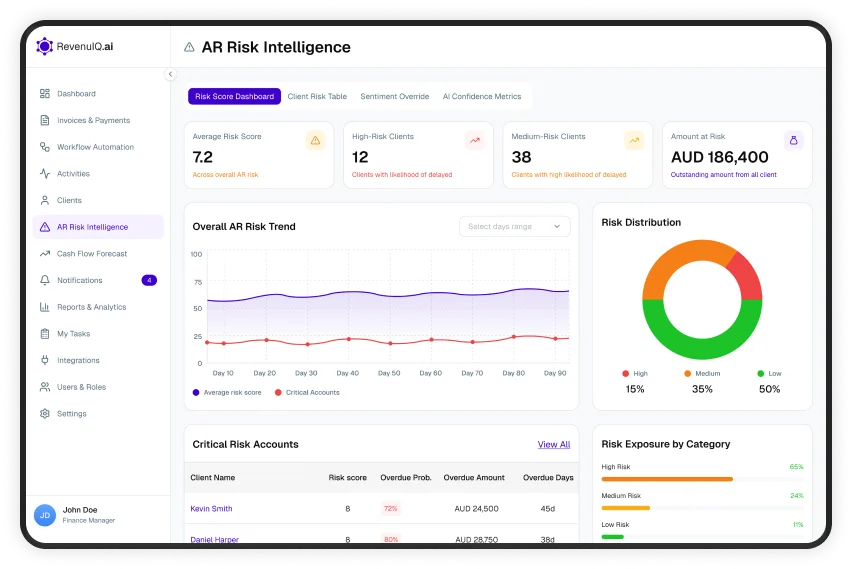
Task: Go to Invoices & Payments menu item
Action: pyautogui.click(x=98, y=120)
